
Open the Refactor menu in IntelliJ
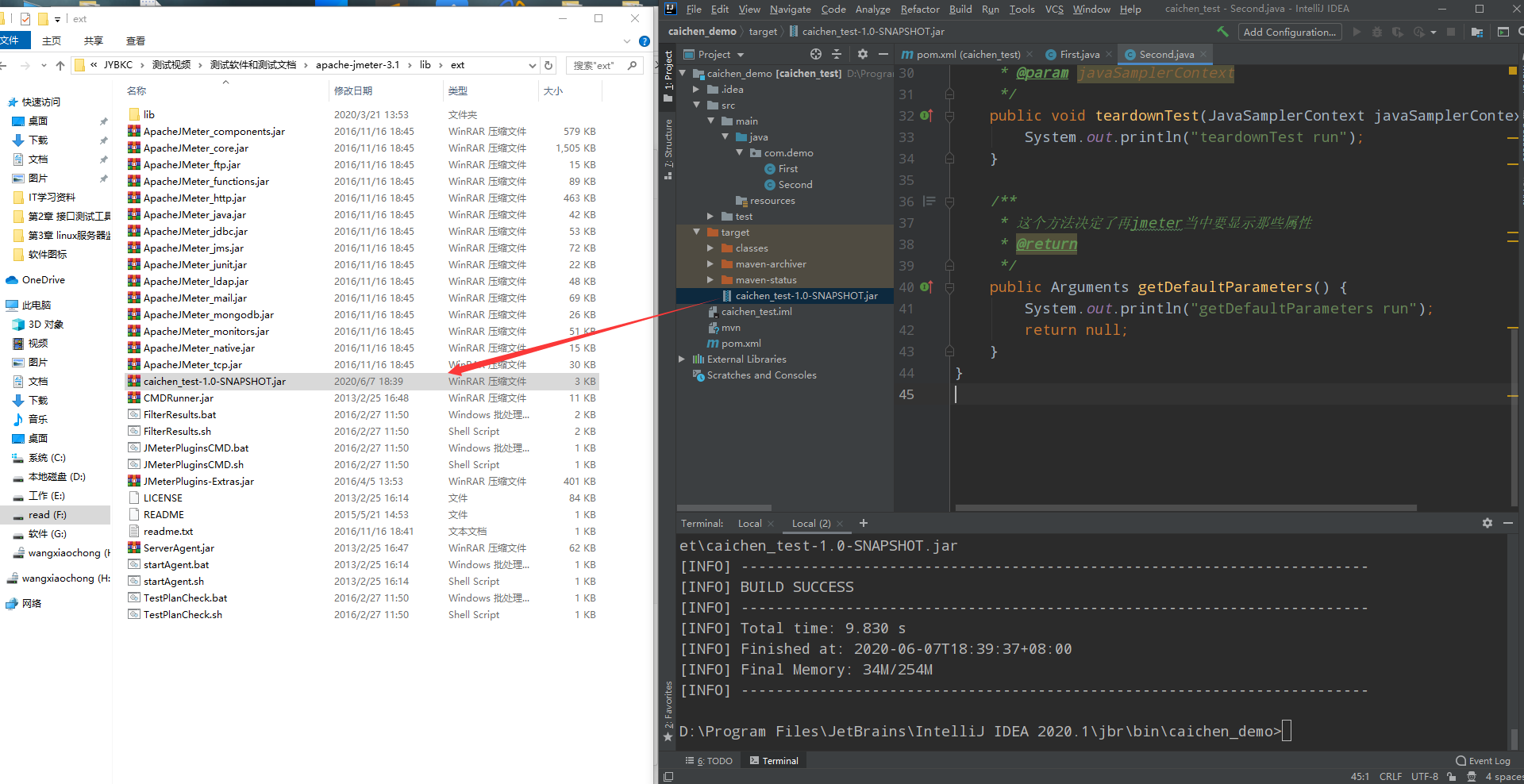pos(920,10)
